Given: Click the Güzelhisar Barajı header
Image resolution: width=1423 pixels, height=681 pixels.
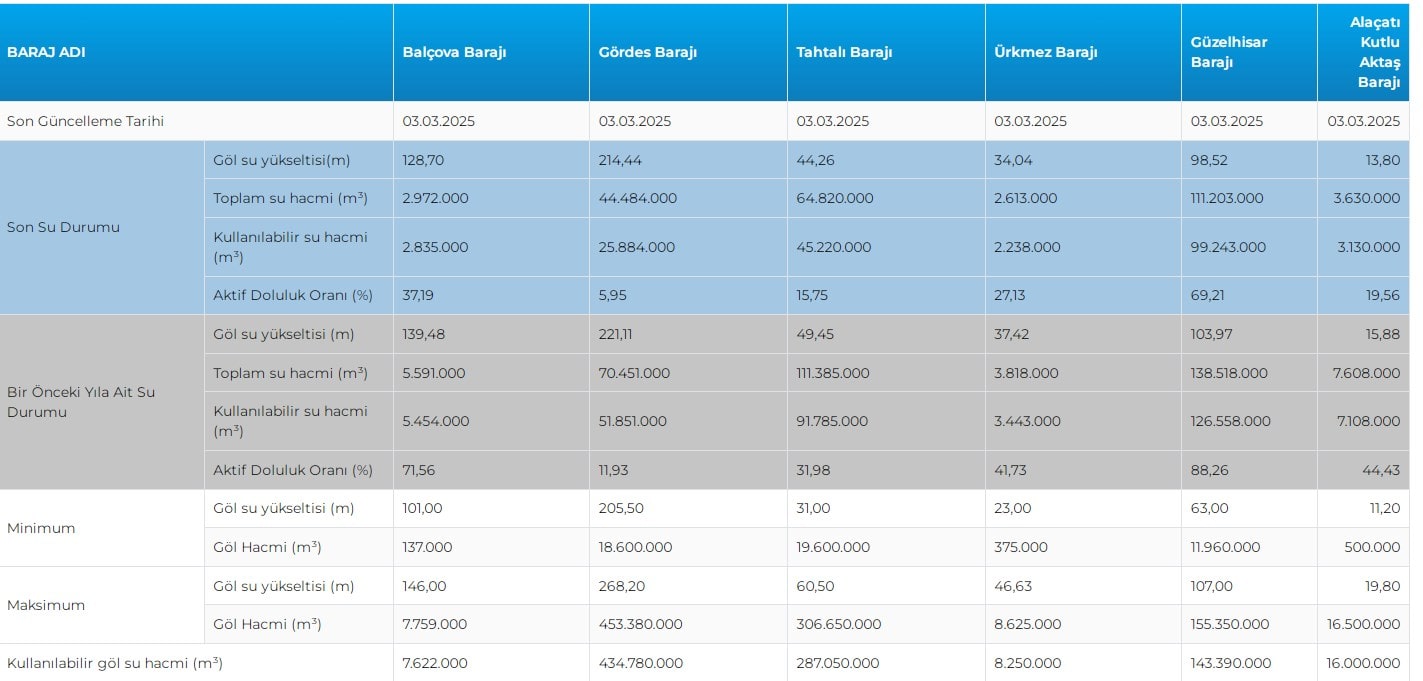Looking at the screenshot, I should [x=1228, y=52].
